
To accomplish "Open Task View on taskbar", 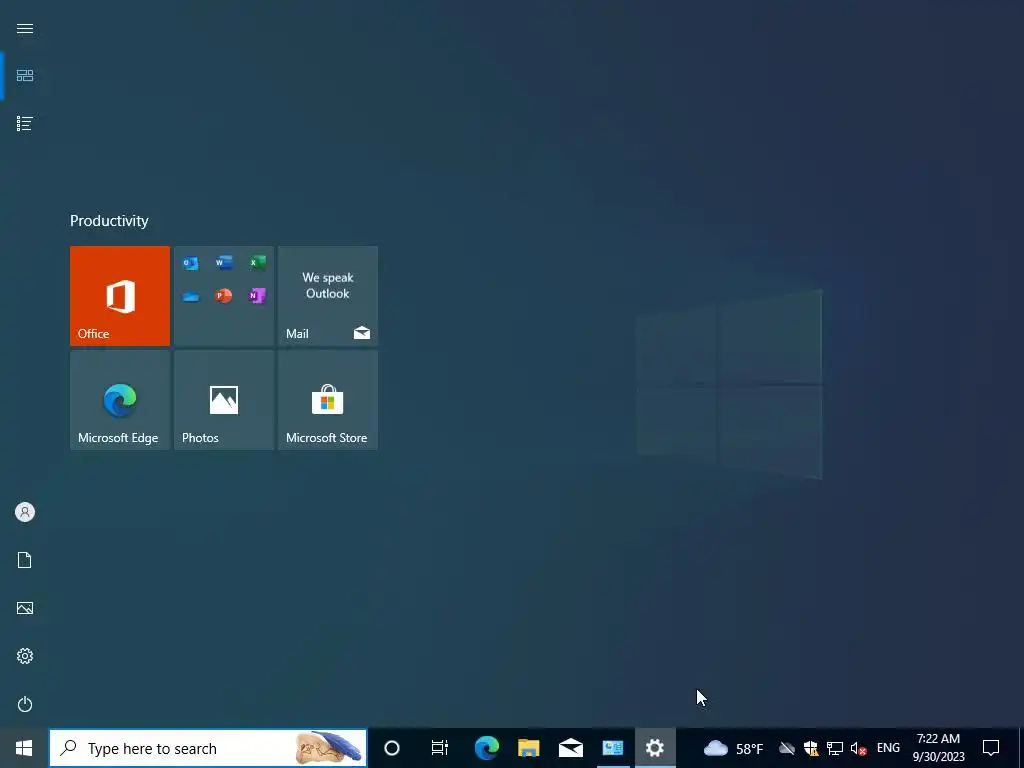I will [x=440, y=748].
